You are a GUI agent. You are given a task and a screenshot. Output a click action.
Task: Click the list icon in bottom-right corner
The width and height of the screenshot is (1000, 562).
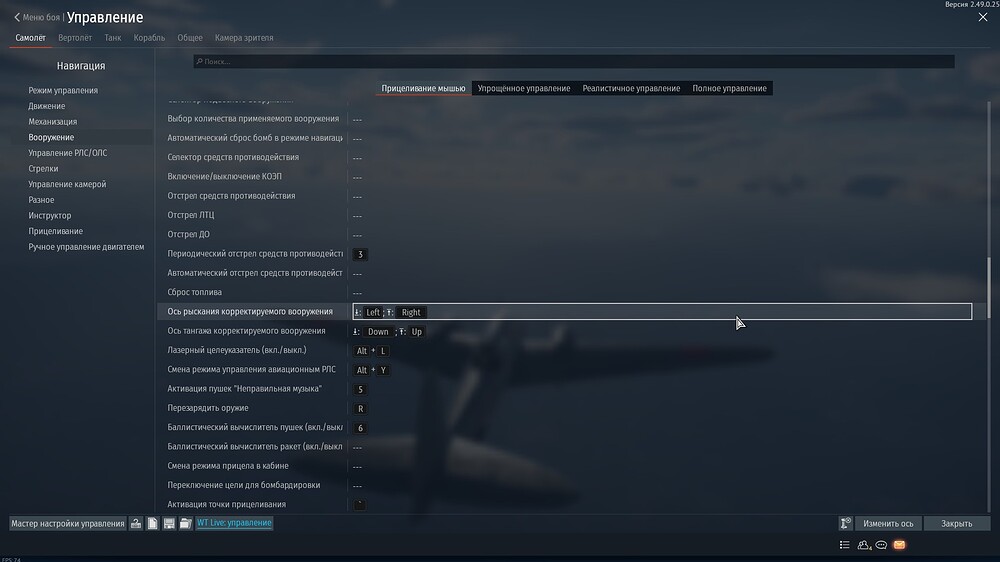pyautogui.click(x=845, y=545)
